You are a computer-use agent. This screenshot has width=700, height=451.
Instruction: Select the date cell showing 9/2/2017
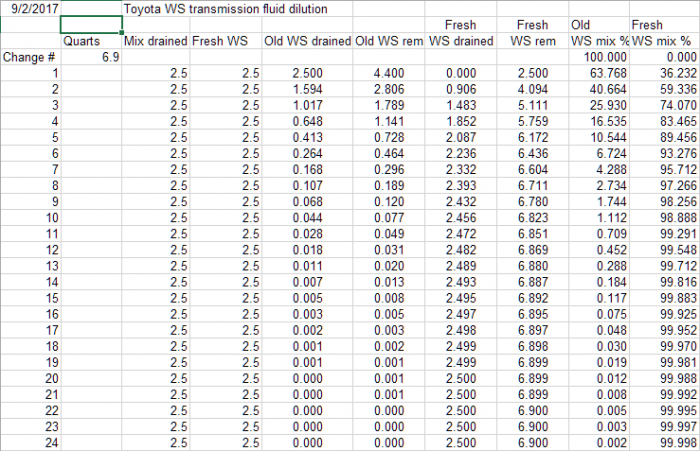(30, 9)
